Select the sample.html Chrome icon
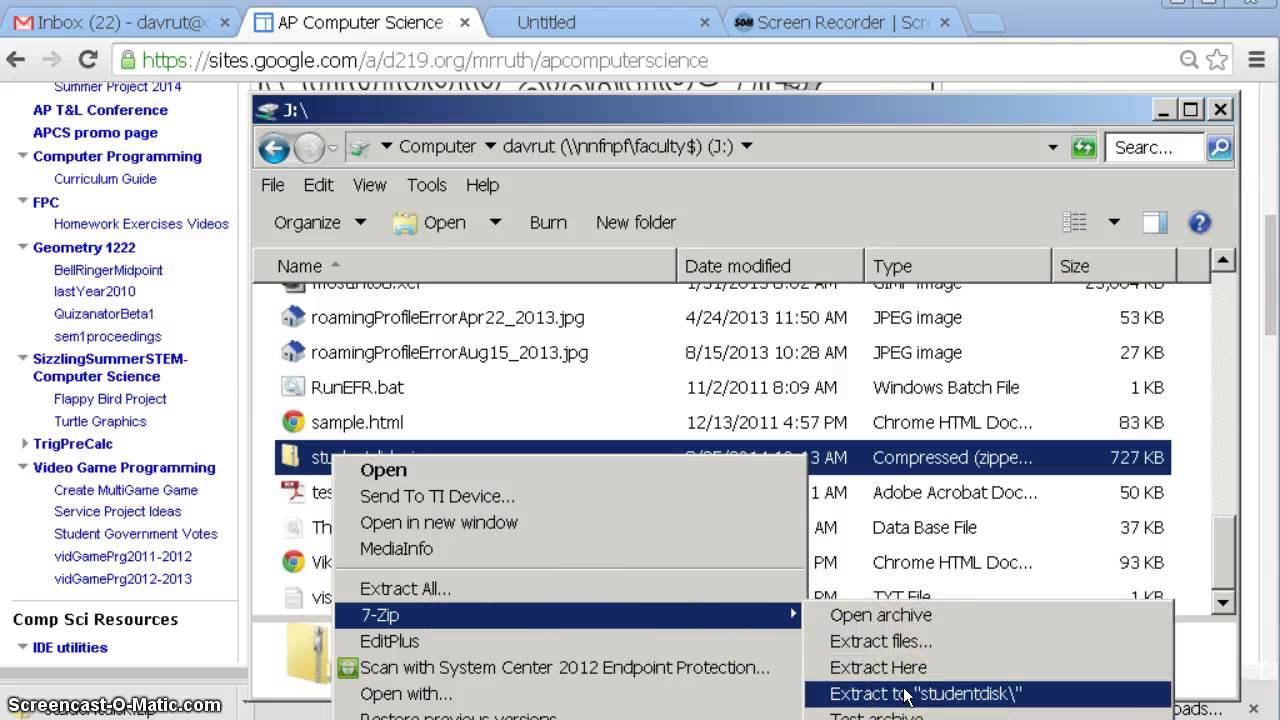This screenshot has width=1280, height=720. (x=292, y=422)
